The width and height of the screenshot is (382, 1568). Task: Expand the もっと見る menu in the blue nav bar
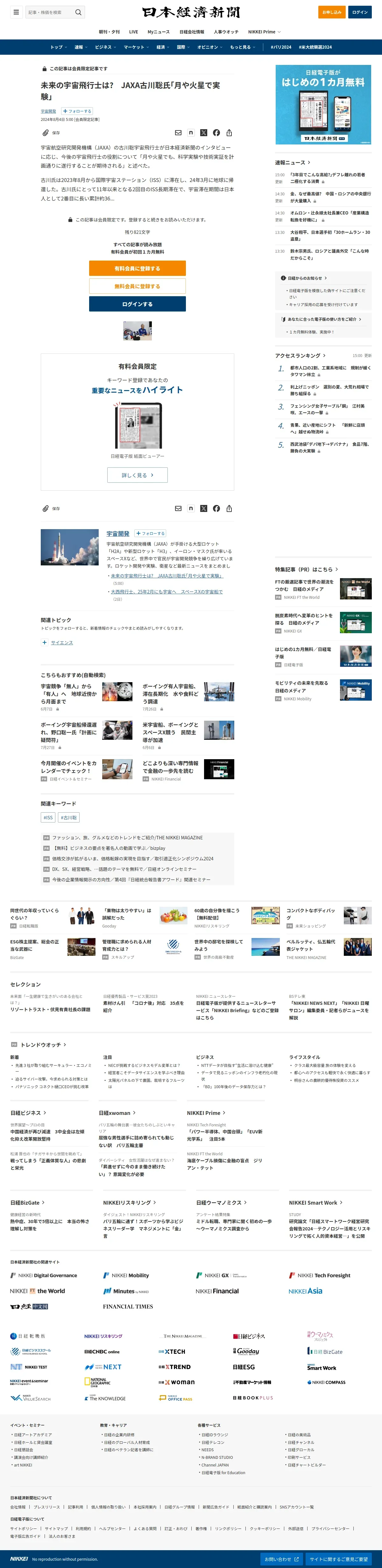(x=242, y=47)
